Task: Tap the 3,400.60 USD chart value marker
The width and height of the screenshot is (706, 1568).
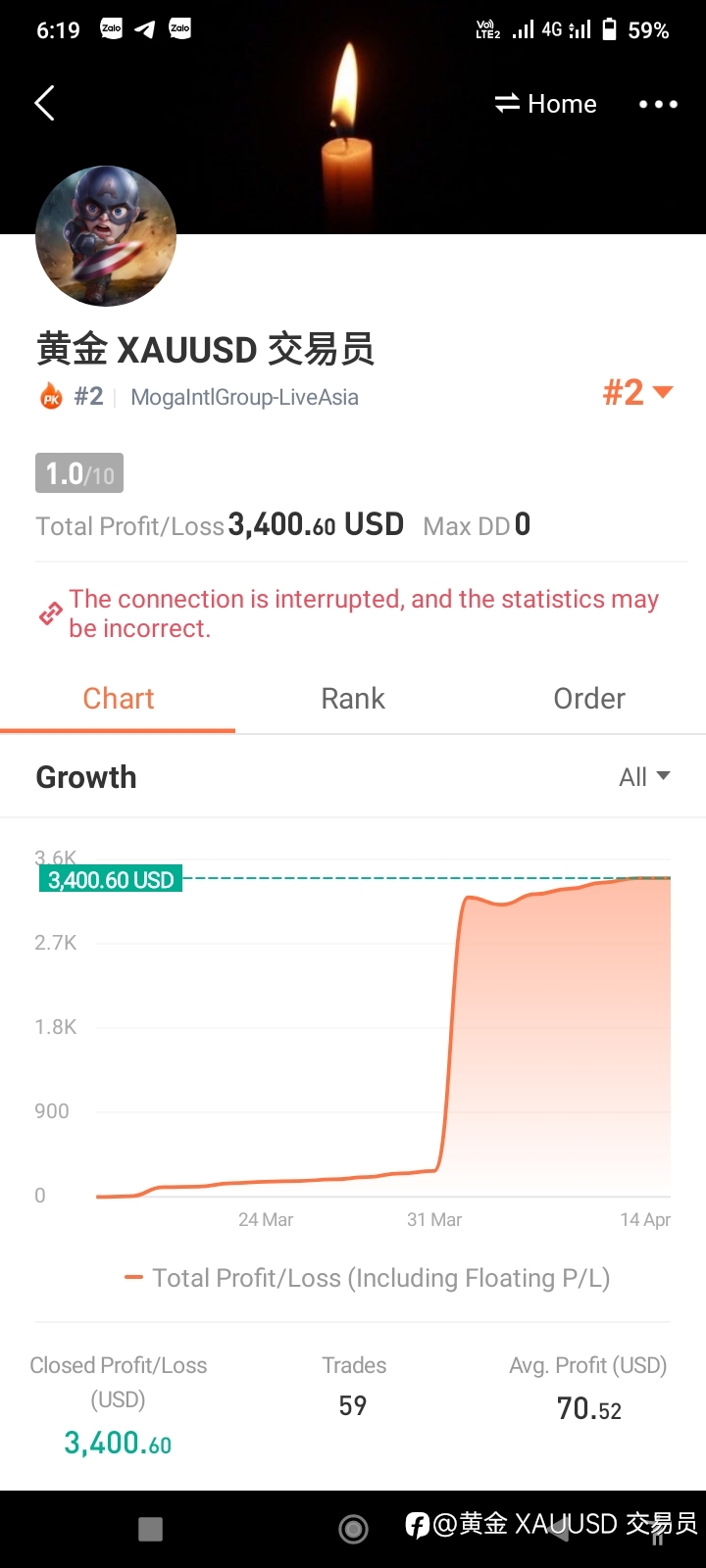Action: pyautogui.click(x=111, y=879)
